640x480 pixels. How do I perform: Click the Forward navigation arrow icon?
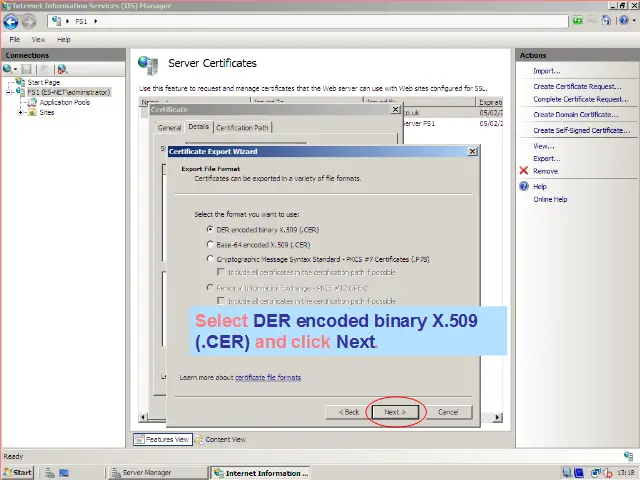29,22
